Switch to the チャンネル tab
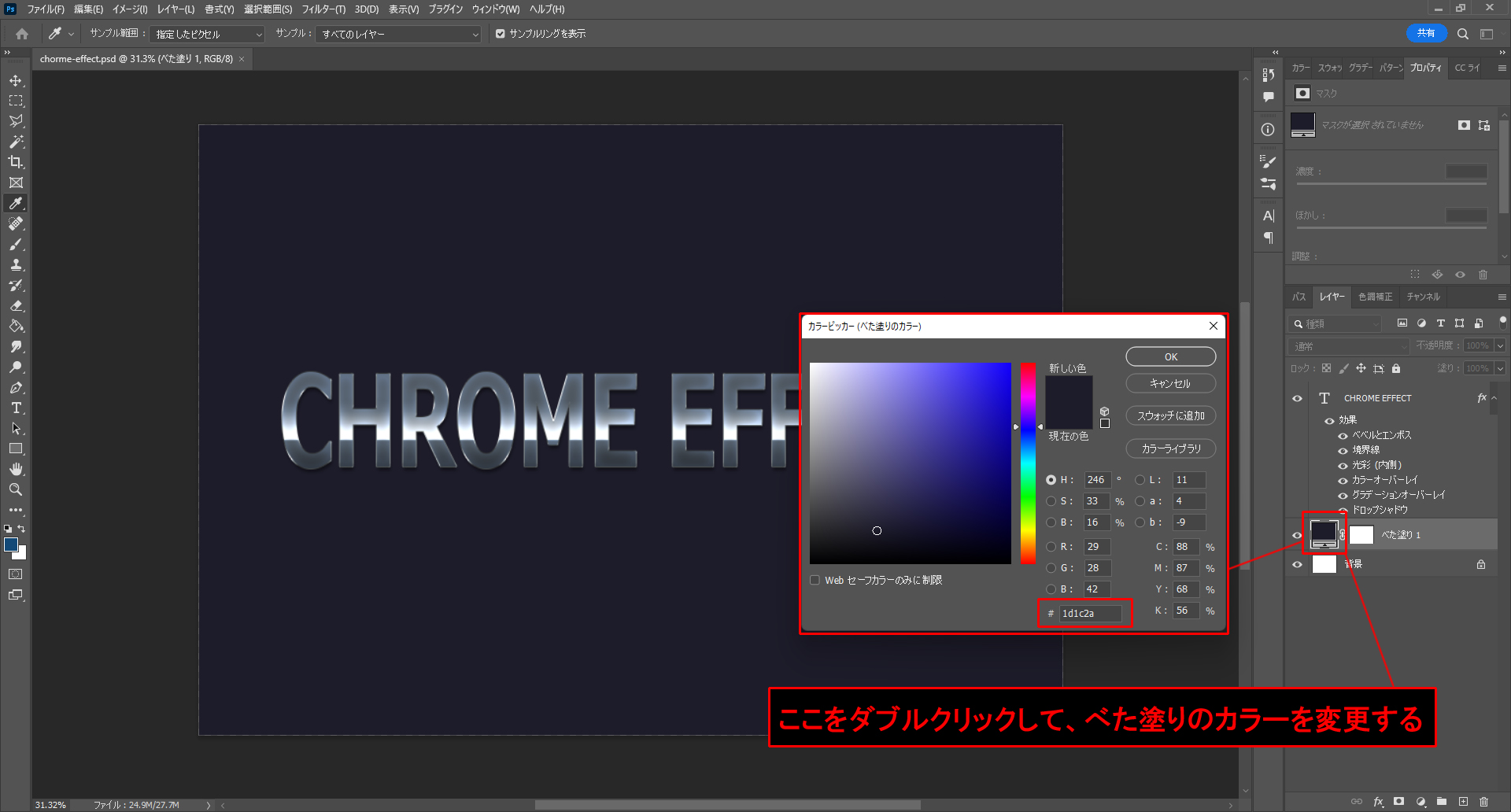1511x812 pixels. pyautogui.click(x=1423, y=297)
